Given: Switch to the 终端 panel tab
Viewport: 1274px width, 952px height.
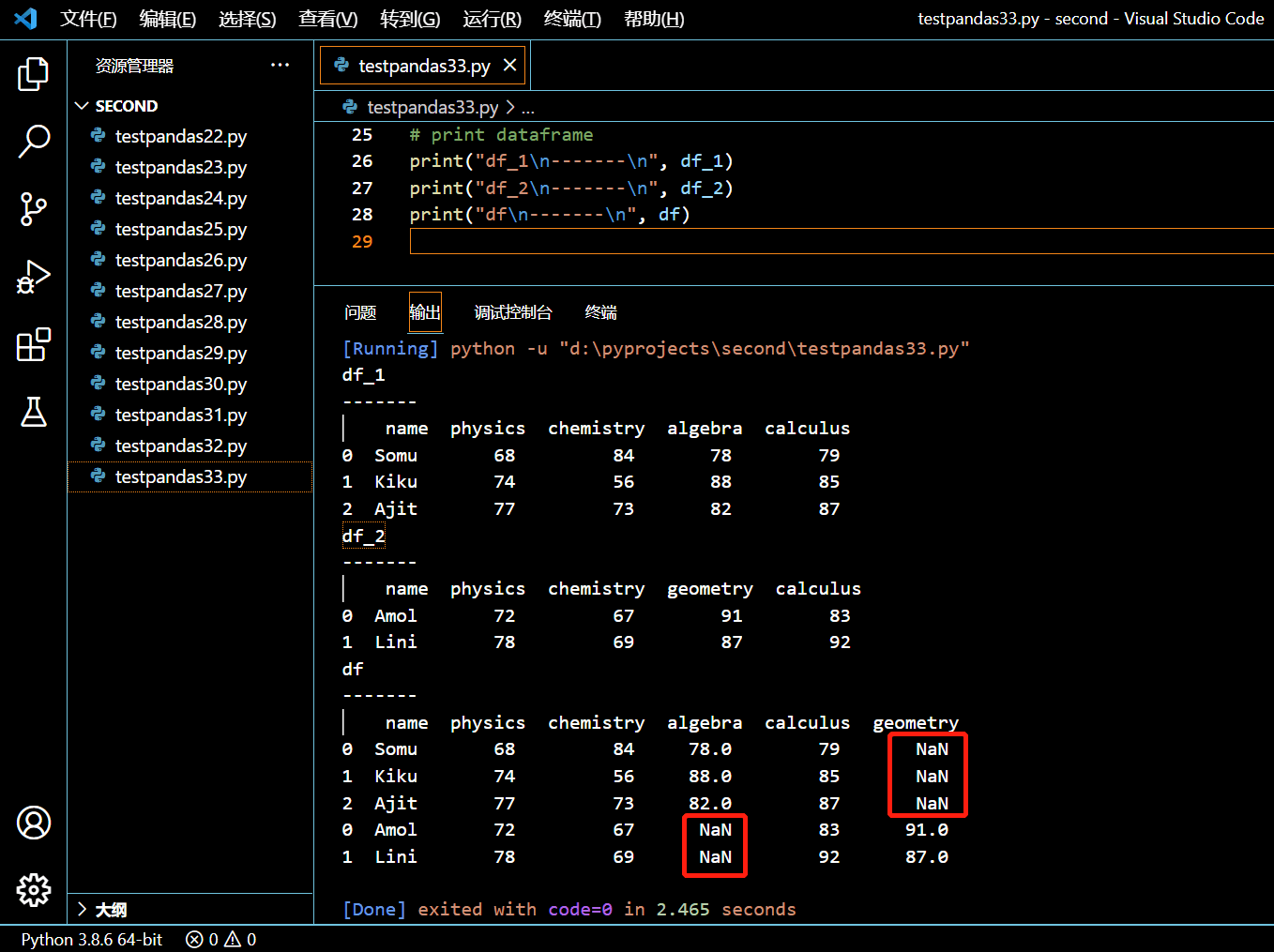Looking at the screenshot, I should pos(600,312).
